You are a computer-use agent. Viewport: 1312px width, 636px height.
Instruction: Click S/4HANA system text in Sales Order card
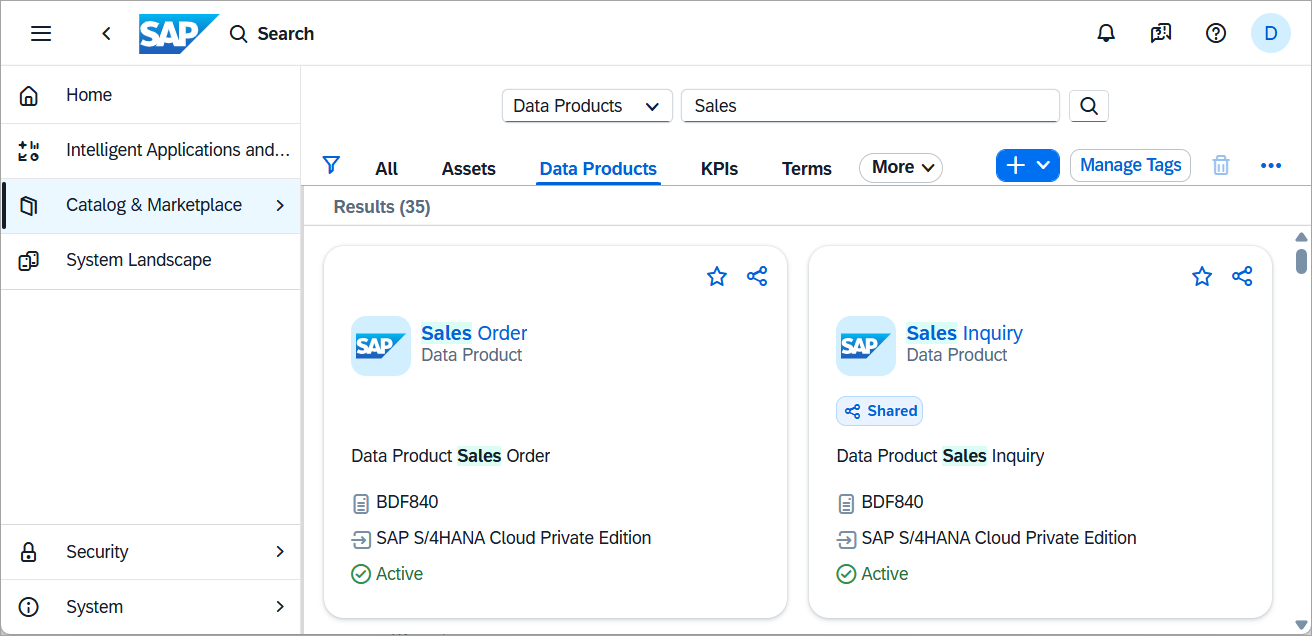(514, 538)
